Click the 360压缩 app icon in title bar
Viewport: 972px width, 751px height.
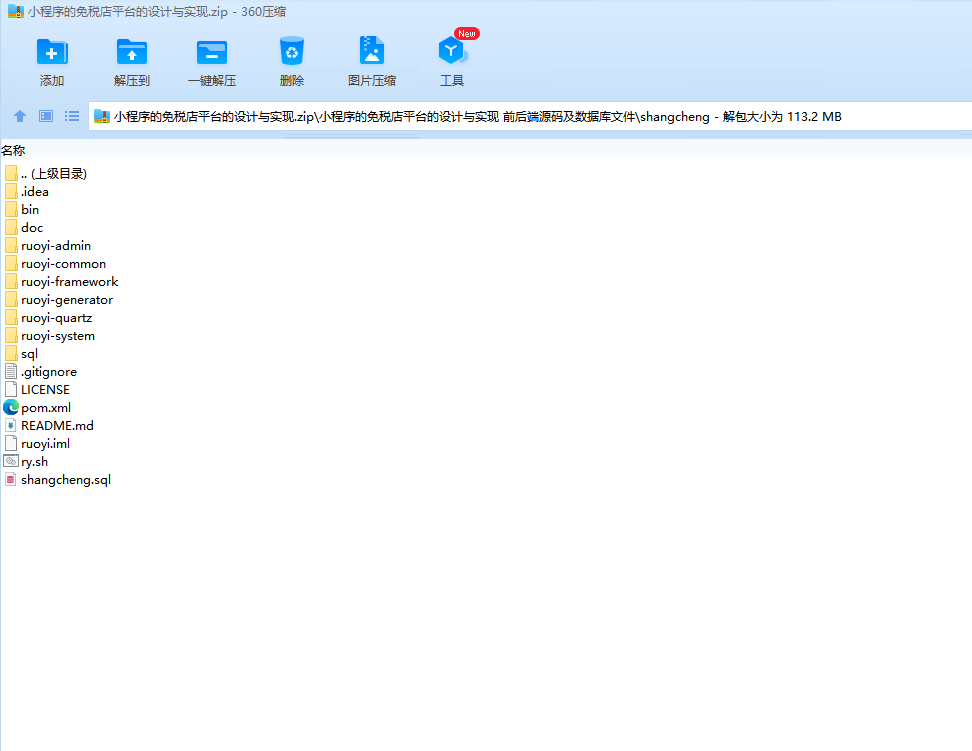tap(15, 11)
